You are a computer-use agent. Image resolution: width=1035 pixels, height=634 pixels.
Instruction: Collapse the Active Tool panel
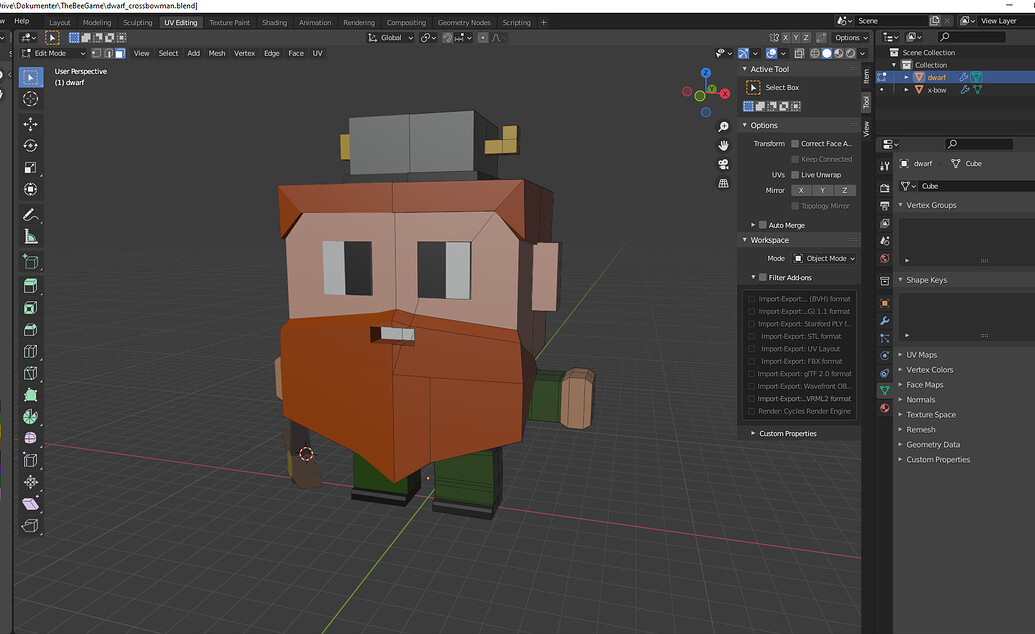point(745,69)
